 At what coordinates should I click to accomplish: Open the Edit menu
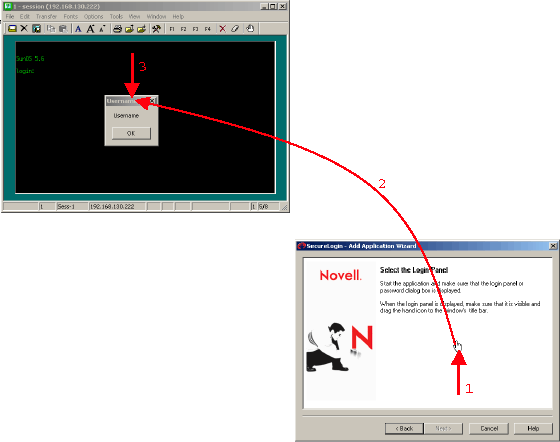point(25,16)
